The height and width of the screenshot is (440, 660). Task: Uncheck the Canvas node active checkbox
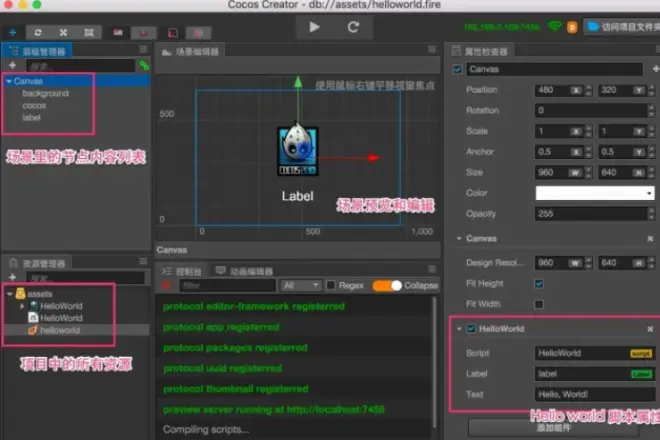pyautogui.click(x=458, y=69)
